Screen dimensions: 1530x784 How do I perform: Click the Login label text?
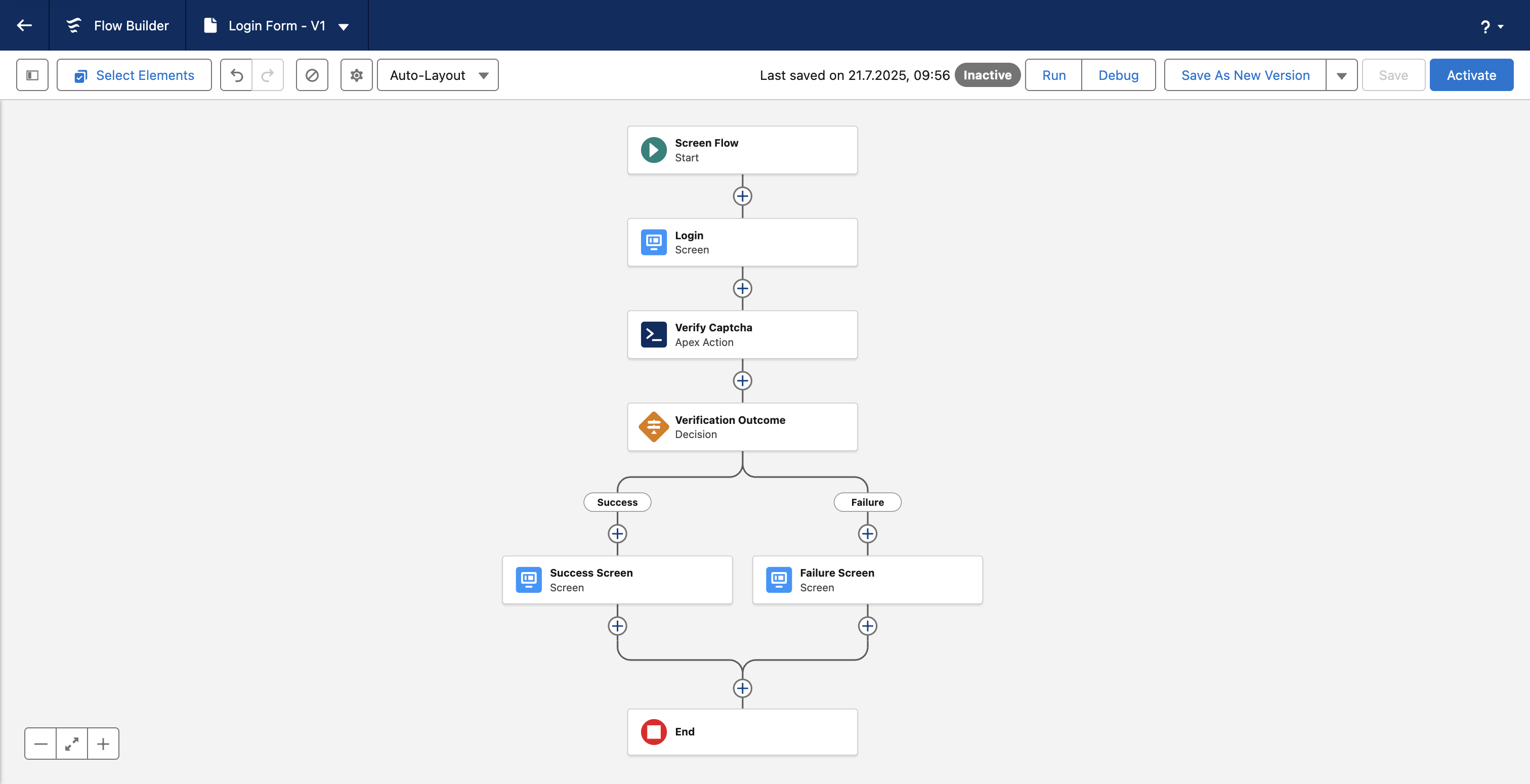(x=689, y=235)
